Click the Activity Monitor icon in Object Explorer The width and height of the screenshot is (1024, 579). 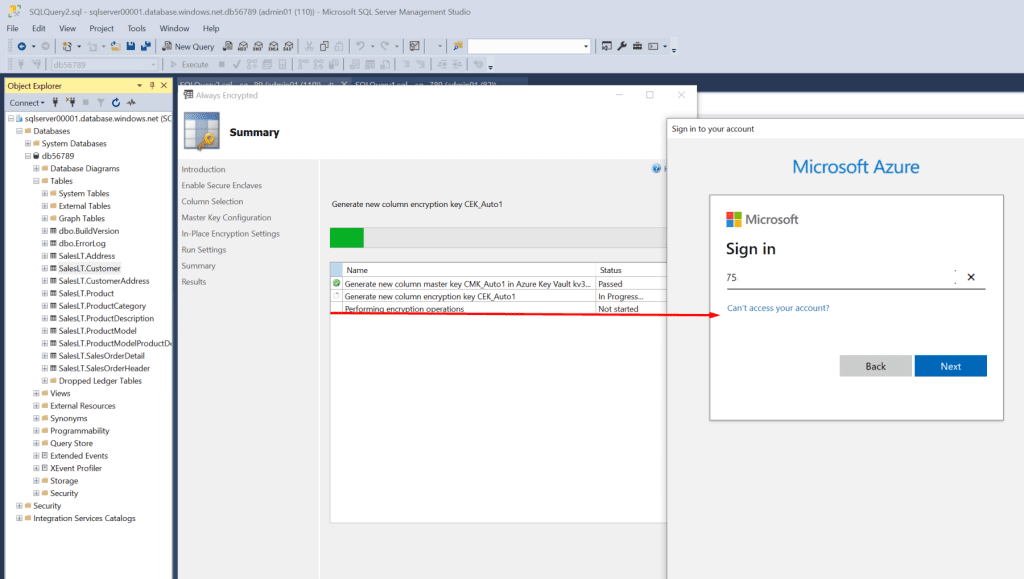pyautogui.click(x=131, y=102)
